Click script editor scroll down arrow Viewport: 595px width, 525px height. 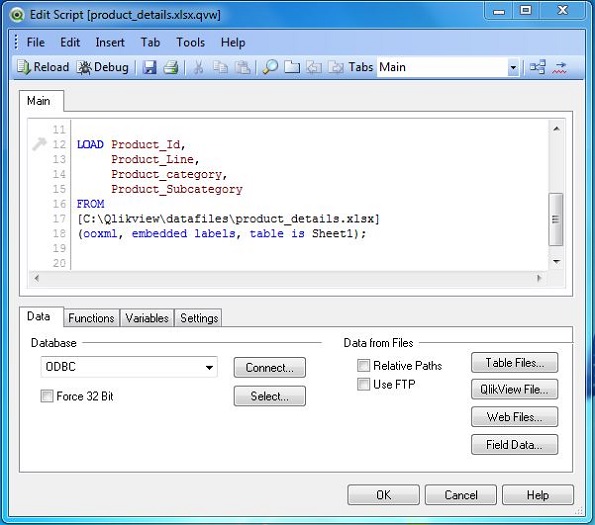click(556, 261)
